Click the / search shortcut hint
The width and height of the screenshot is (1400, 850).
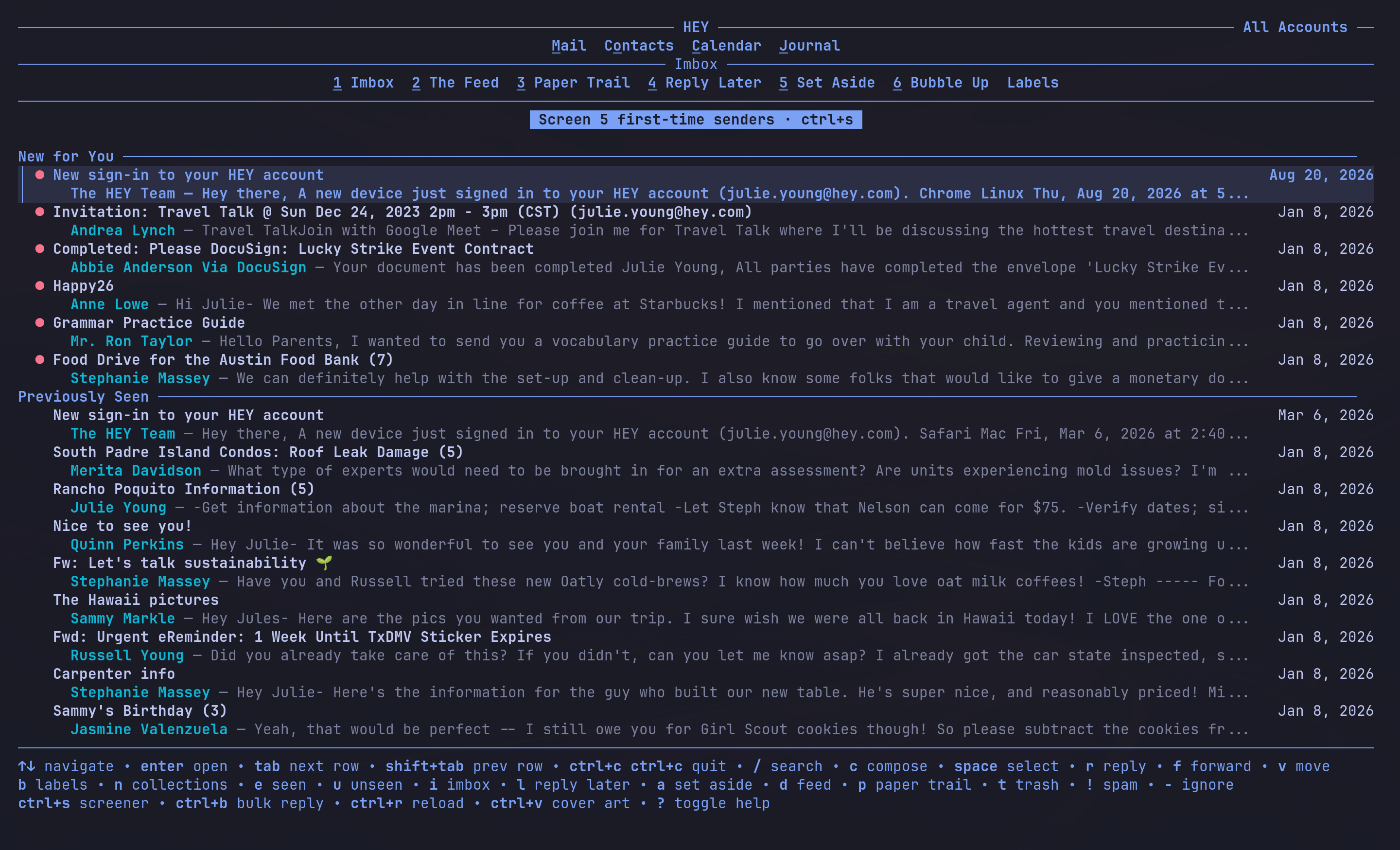click(787, 766)
